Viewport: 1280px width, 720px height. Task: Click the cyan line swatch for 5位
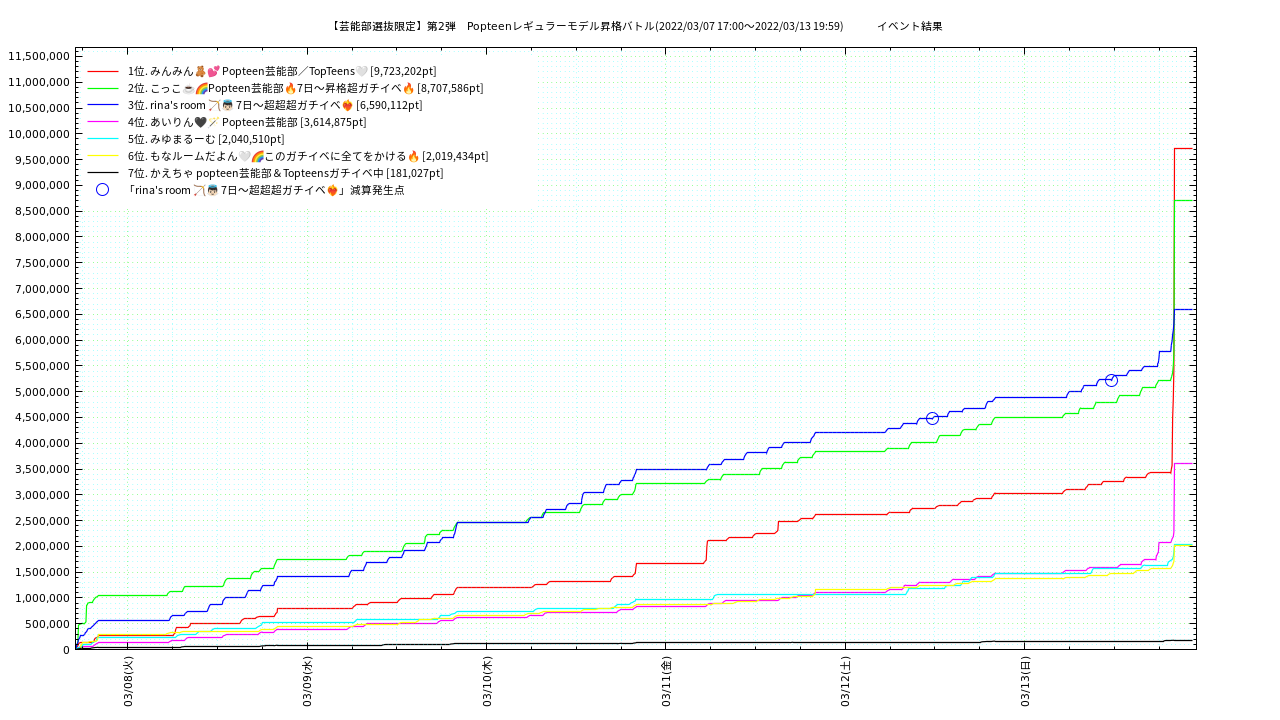103,140
